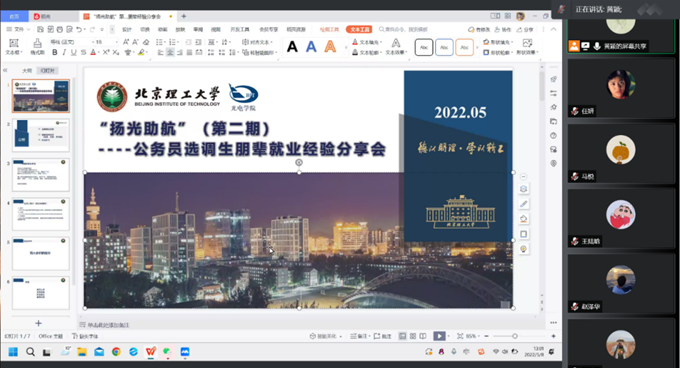Toggle bold formatting in the ribbon
Viewport: 680px width, 368px height.
[55, 52]
